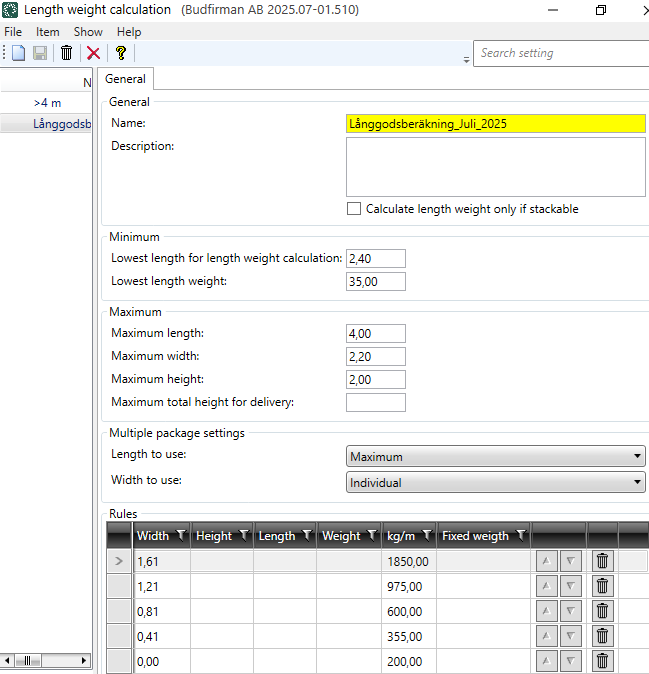Open help via the question mark icon

[121, 53]
